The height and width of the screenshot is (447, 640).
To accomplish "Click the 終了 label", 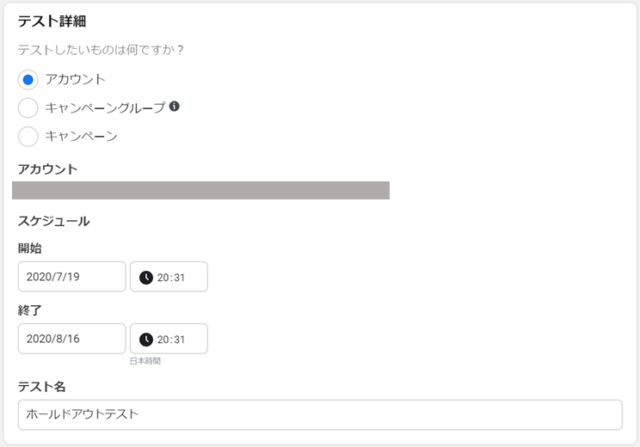I will click(x=30, y=310).
